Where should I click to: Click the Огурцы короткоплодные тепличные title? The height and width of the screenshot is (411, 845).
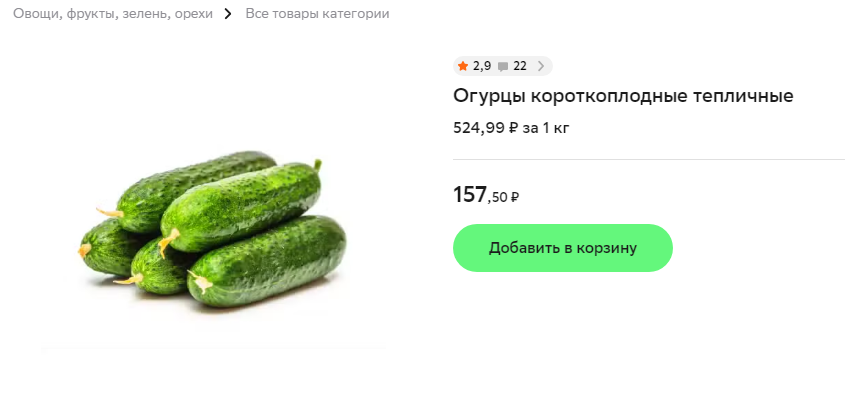point(623,96)
